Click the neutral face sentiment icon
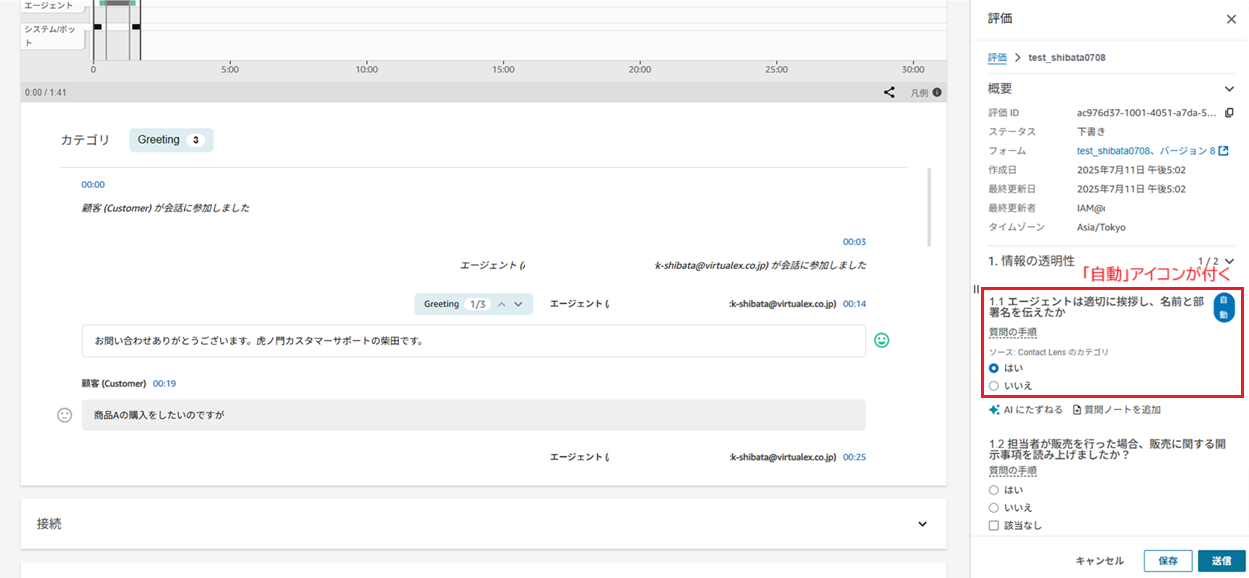 [x=64, y=414]
